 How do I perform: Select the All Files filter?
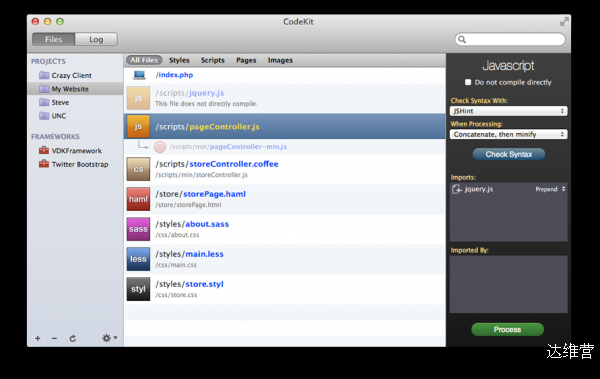pos(144,60)
